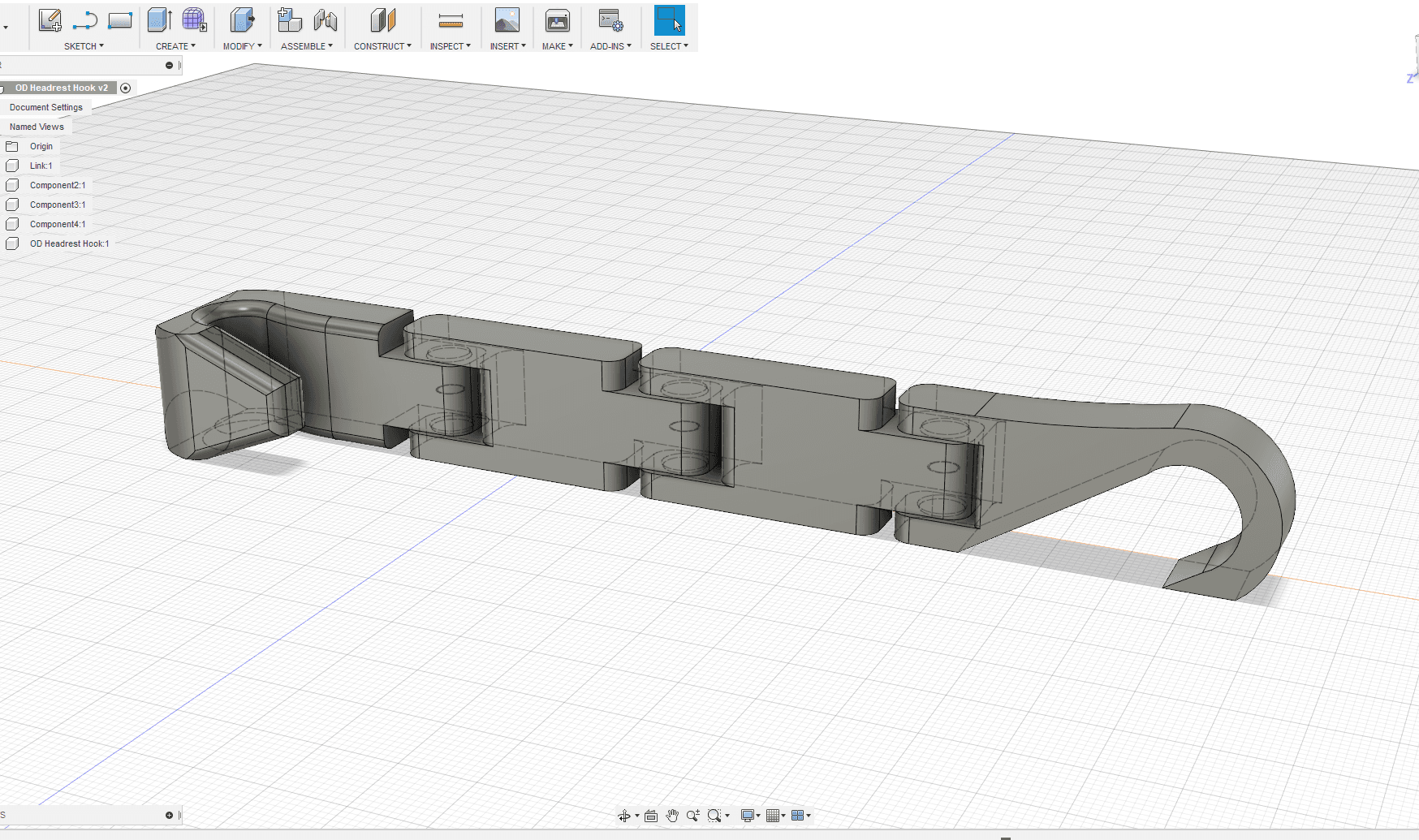Collapse the browser panel minus button
1419x840 pixels.
pyautogui.click(x=169, y=65)
